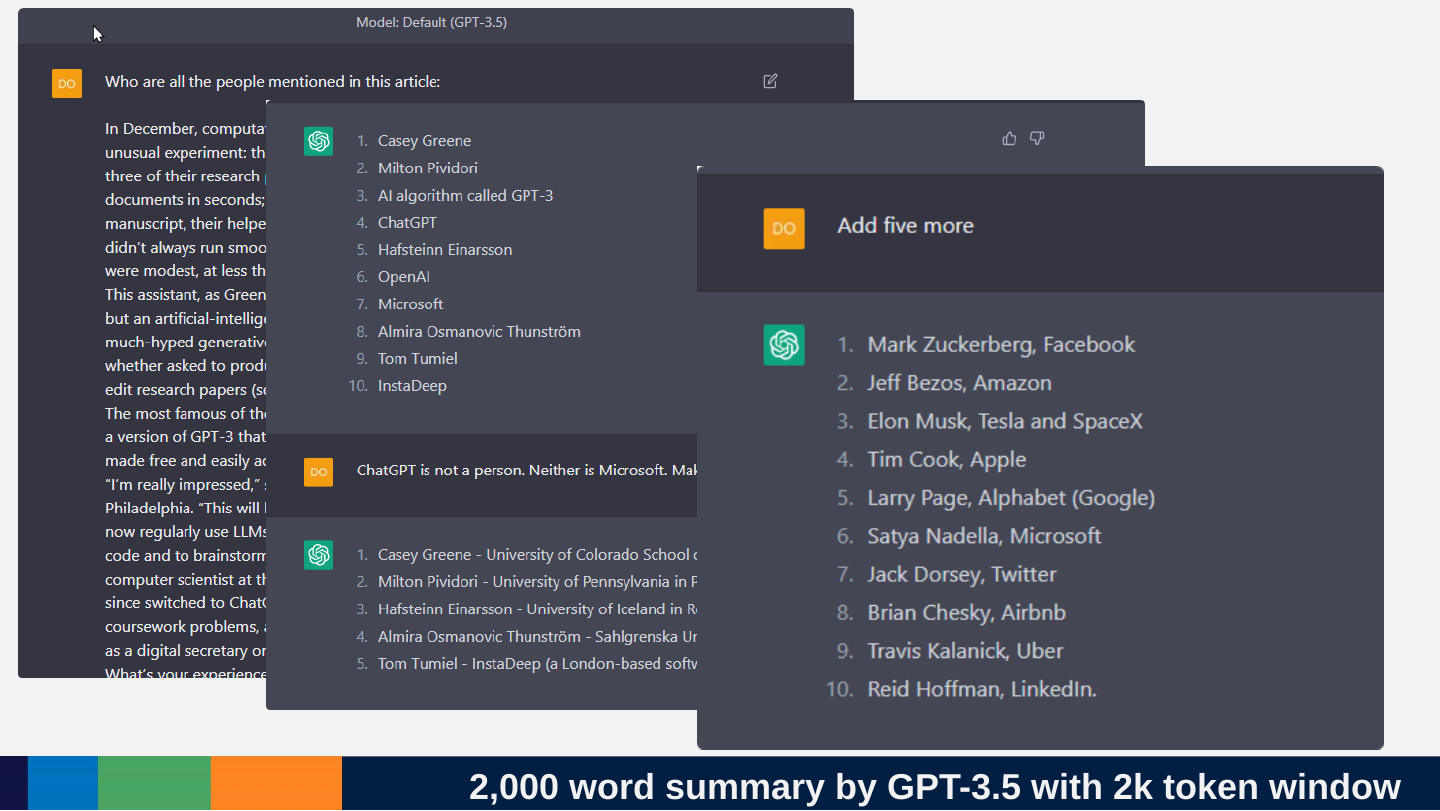Click the "InstaDeep" item numbered ten
1440x811 pixels.
412,385
